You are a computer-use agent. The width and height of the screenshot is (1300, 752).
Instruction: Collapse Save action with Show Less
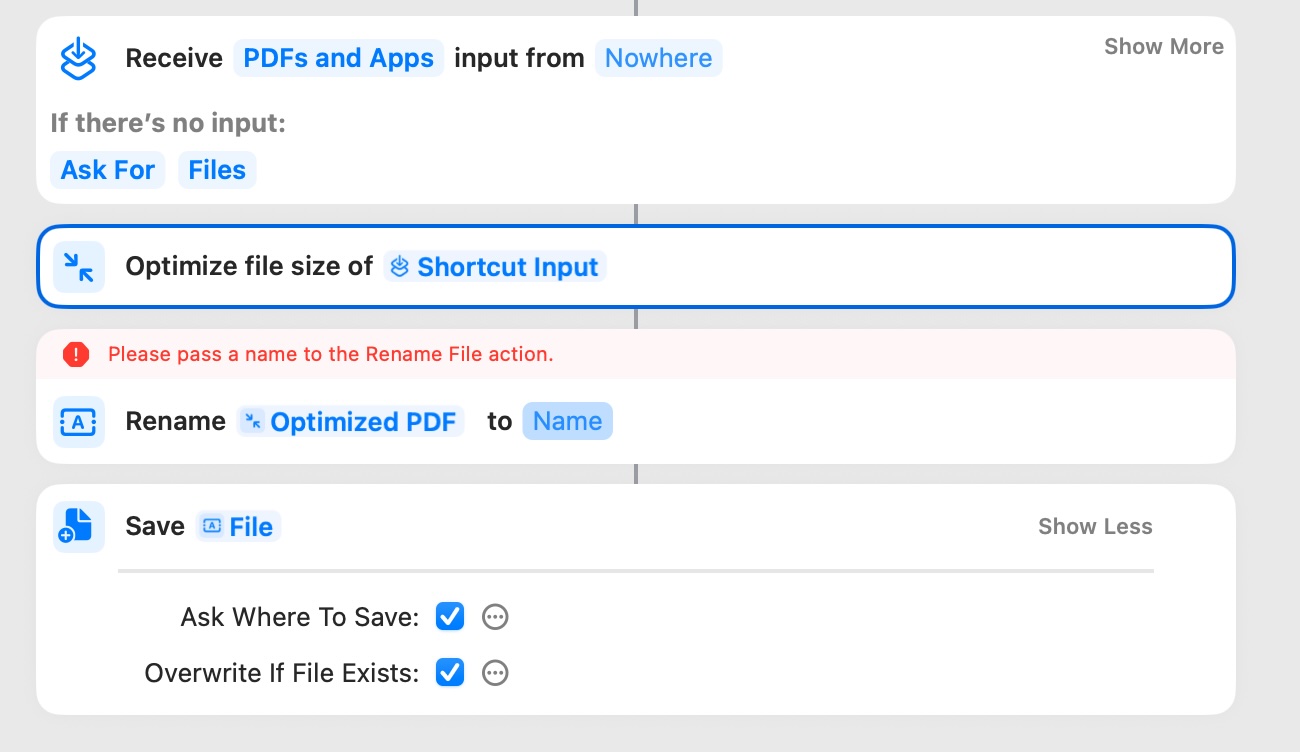[1095, 527]
